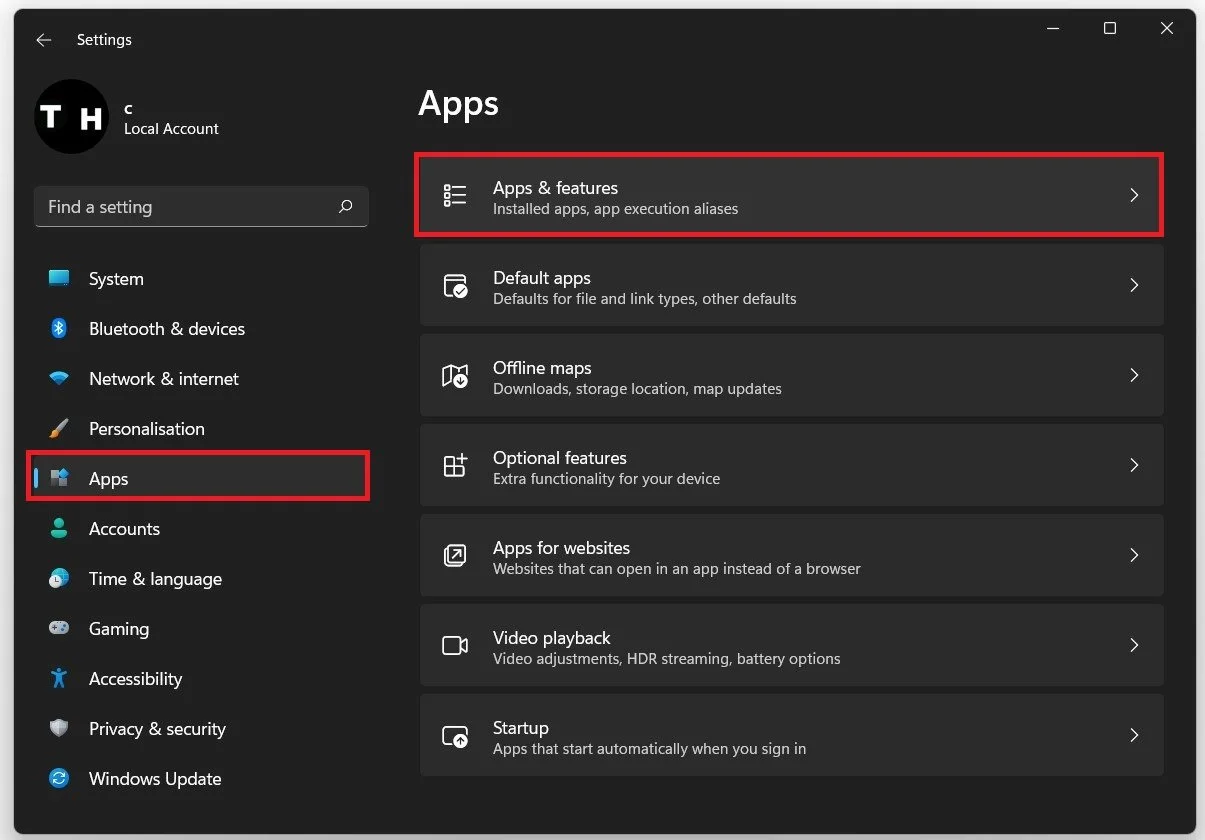Open Privacy & security label
The image size is (1205, 840).
coord(157,729)
